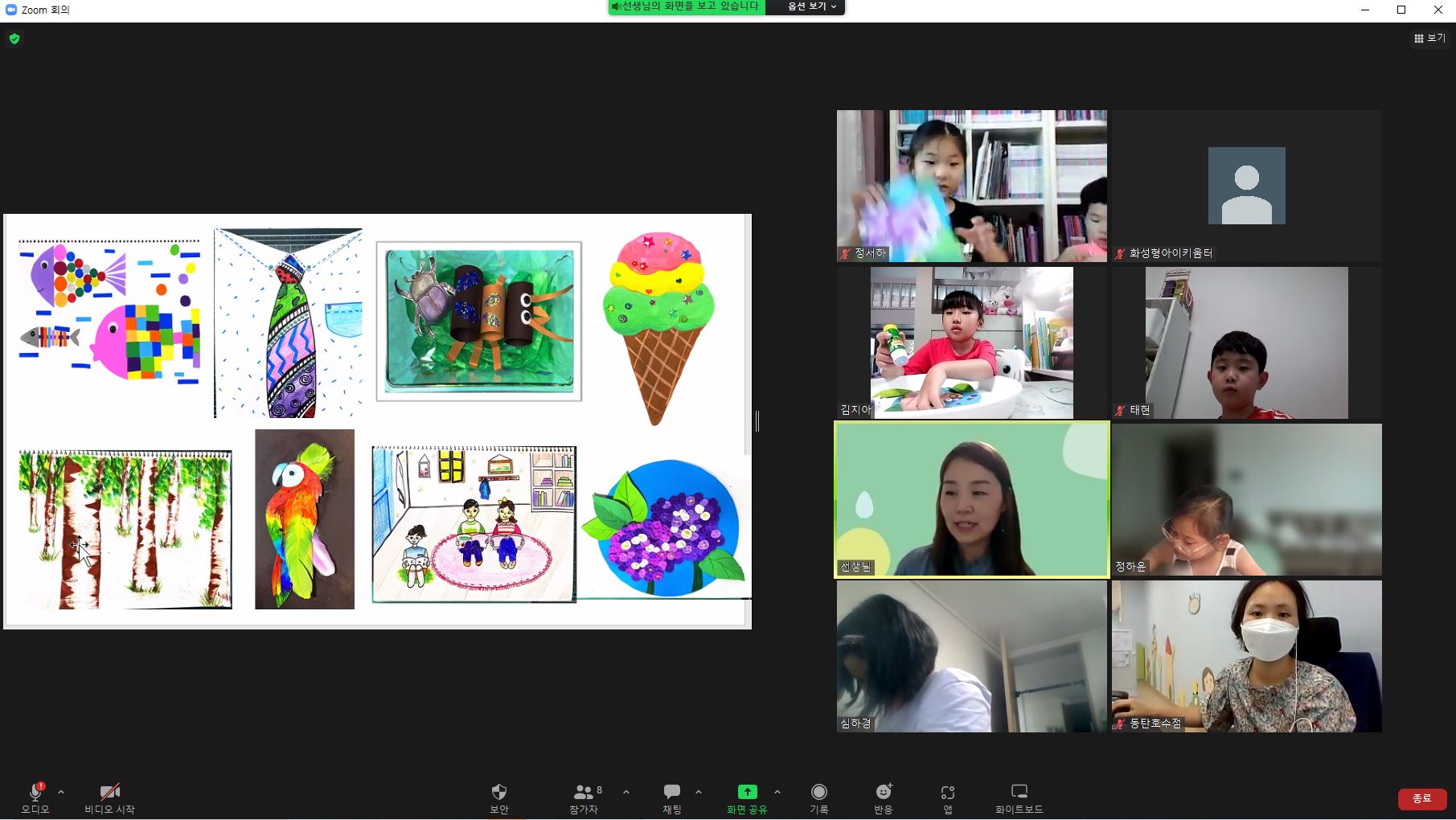The width and height of the screenshot is (1456, 820).
Task: Open the 보기 view layout menu
Action: [x=1429, y=38]
